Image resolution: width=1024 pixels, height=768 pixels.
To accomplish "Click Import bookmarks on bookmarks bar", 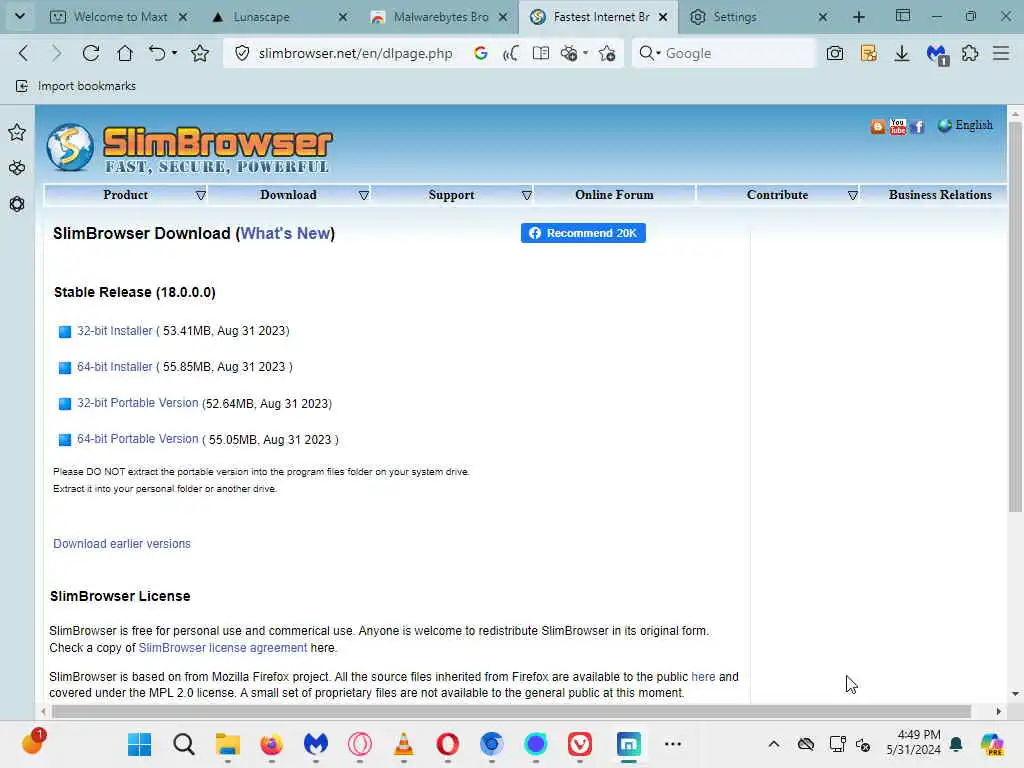I will point(76,86).
